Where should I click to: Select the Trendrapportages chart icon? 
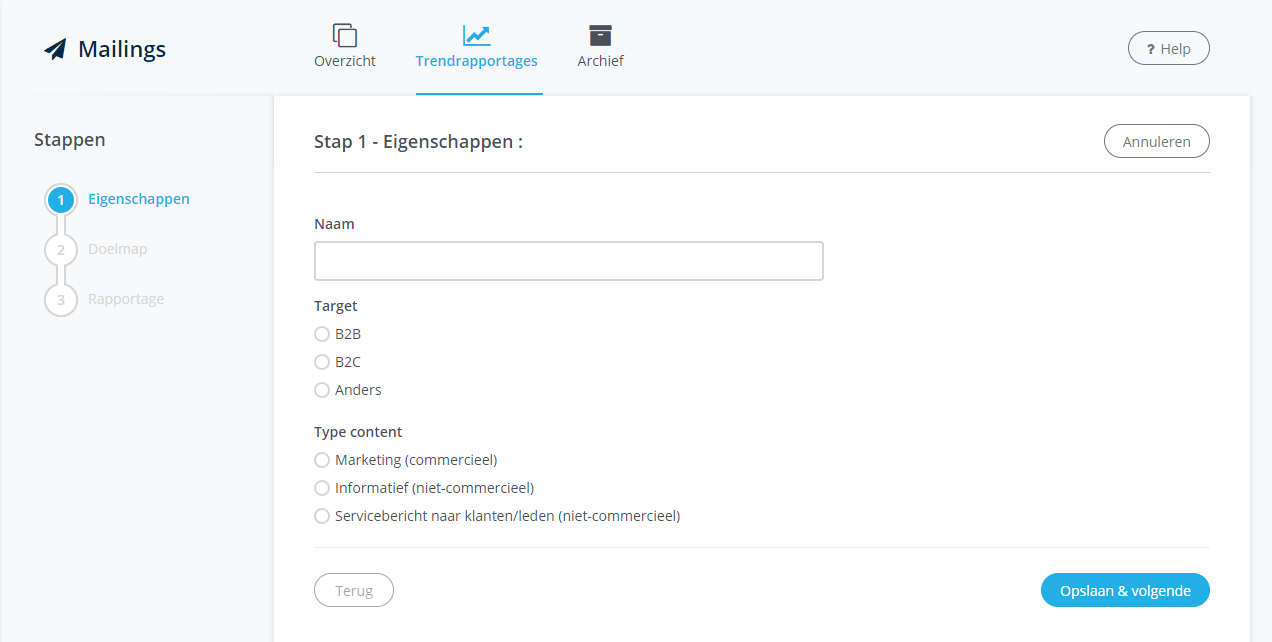477,33
